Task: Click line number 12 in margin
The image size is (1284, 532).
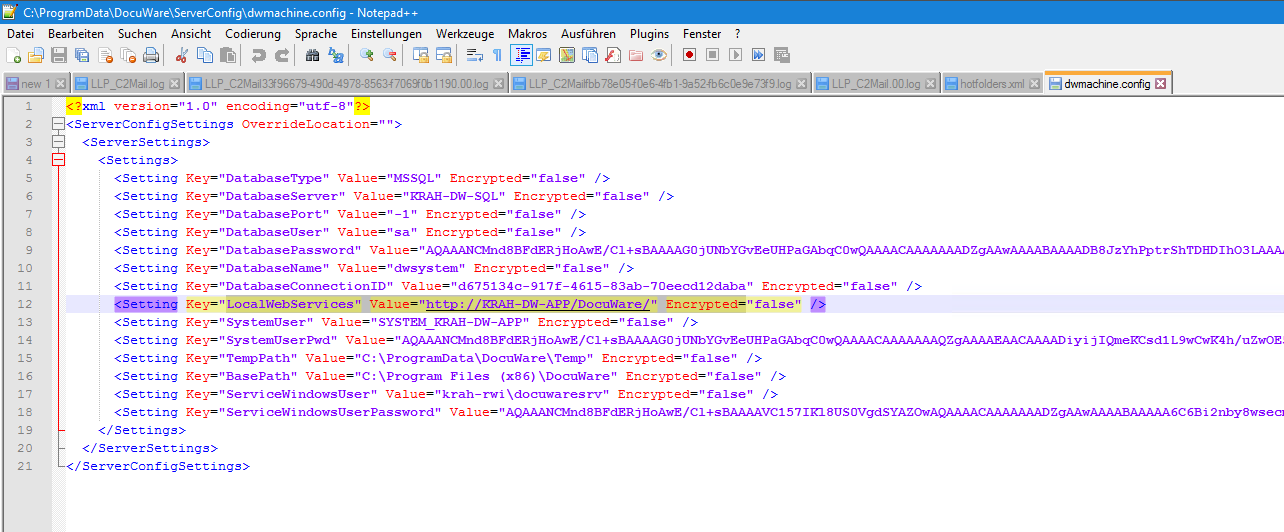Action: pyautogui.click(x=25, y=304)
